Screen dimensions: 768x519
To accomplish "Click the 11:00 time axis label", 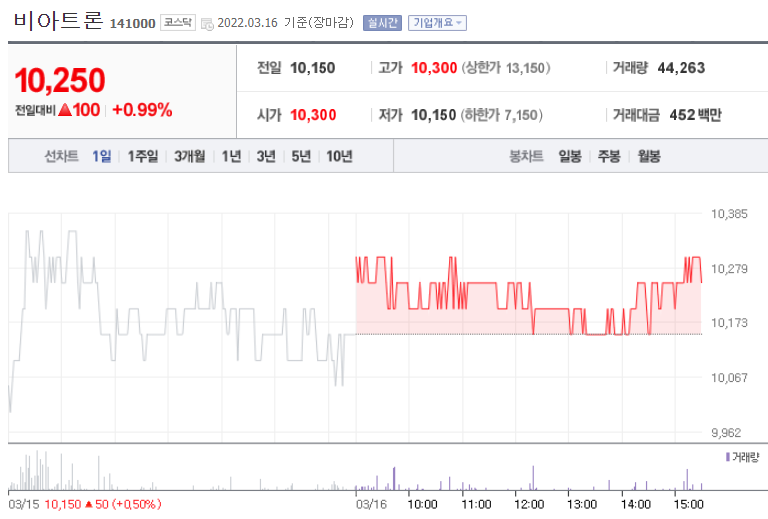I will coord(476,504).
